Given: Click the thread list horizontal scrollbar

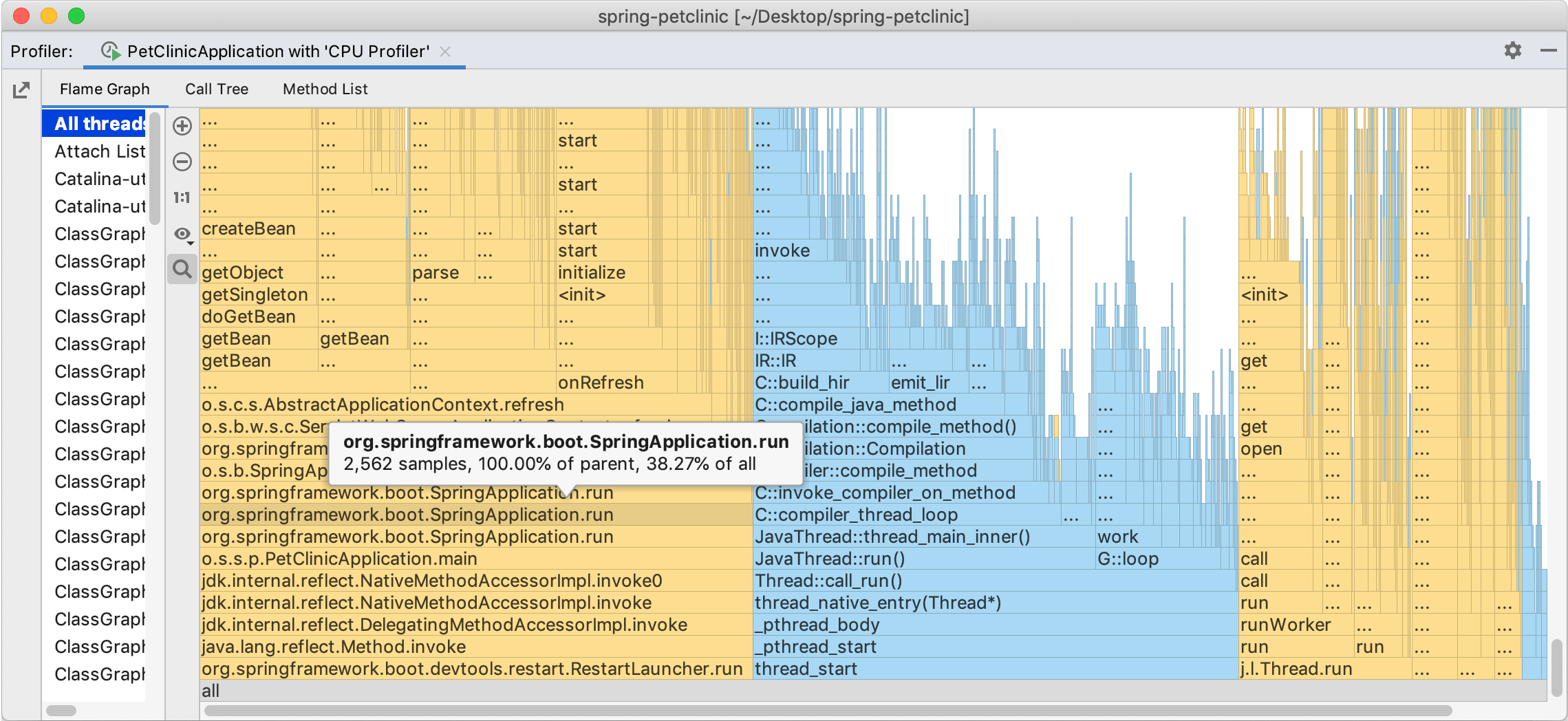Looking at the screenshot, I should pyautogui.click(x=61, y=710).
